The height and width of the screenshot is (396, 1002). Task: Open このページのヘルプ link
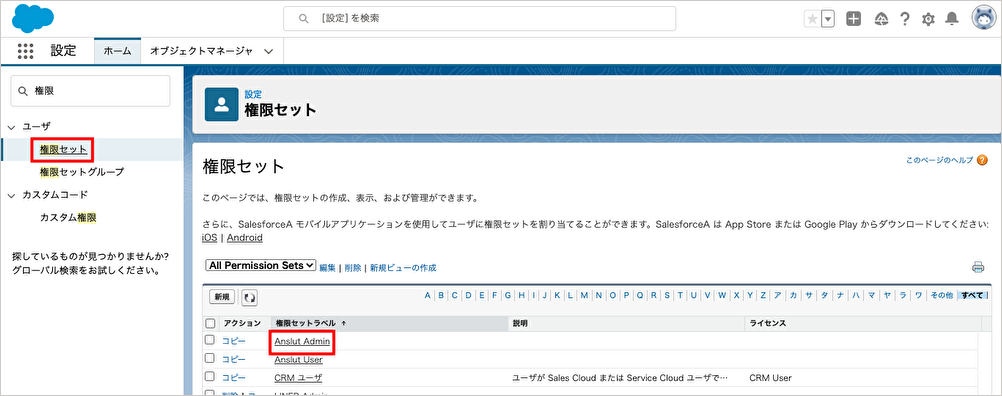(939, 160)
